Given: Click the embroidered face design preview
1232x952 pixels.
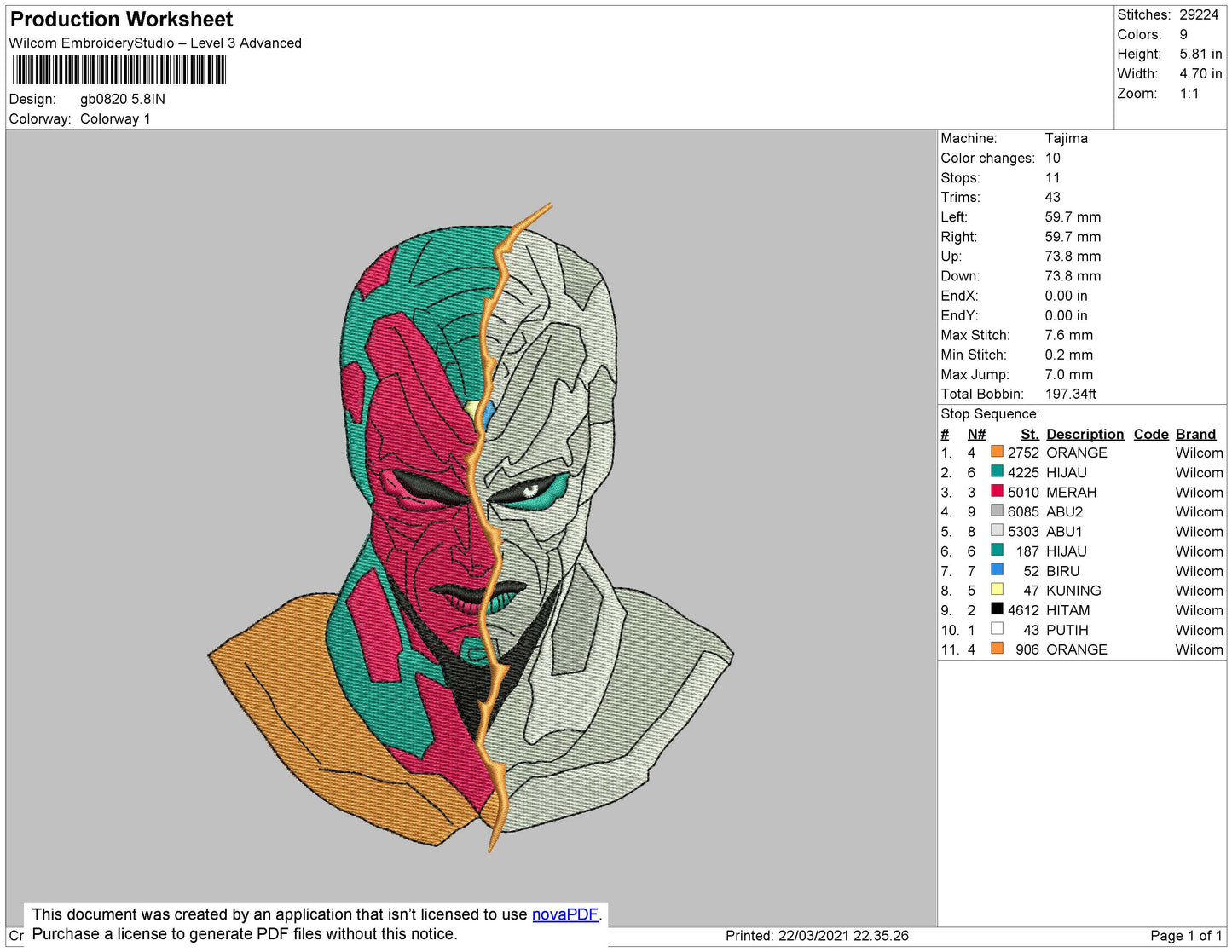Looking at the screenshot, I should pyautogui.click(x=471, y=527).
